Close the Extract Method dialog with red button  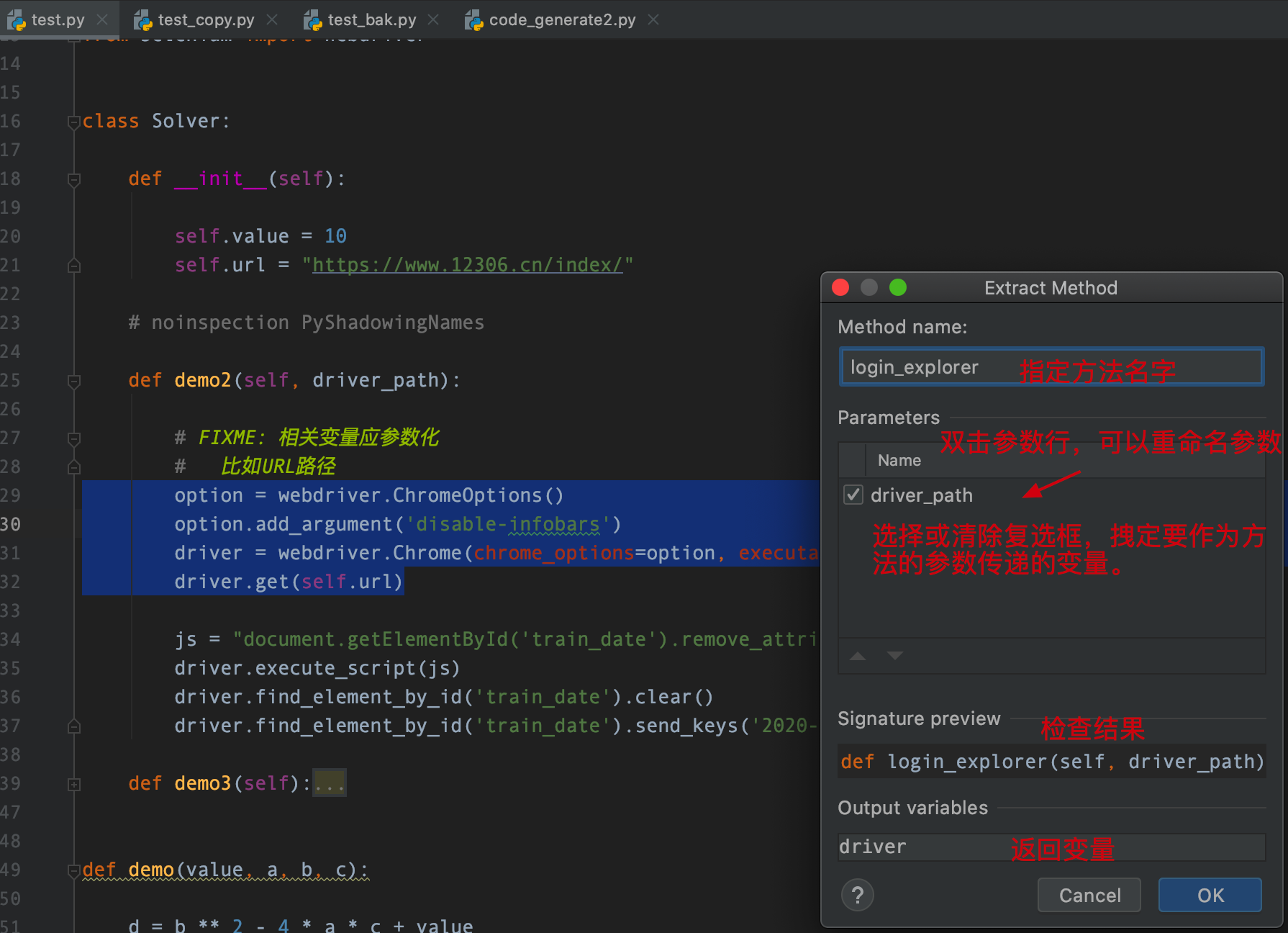click(840, 287)
